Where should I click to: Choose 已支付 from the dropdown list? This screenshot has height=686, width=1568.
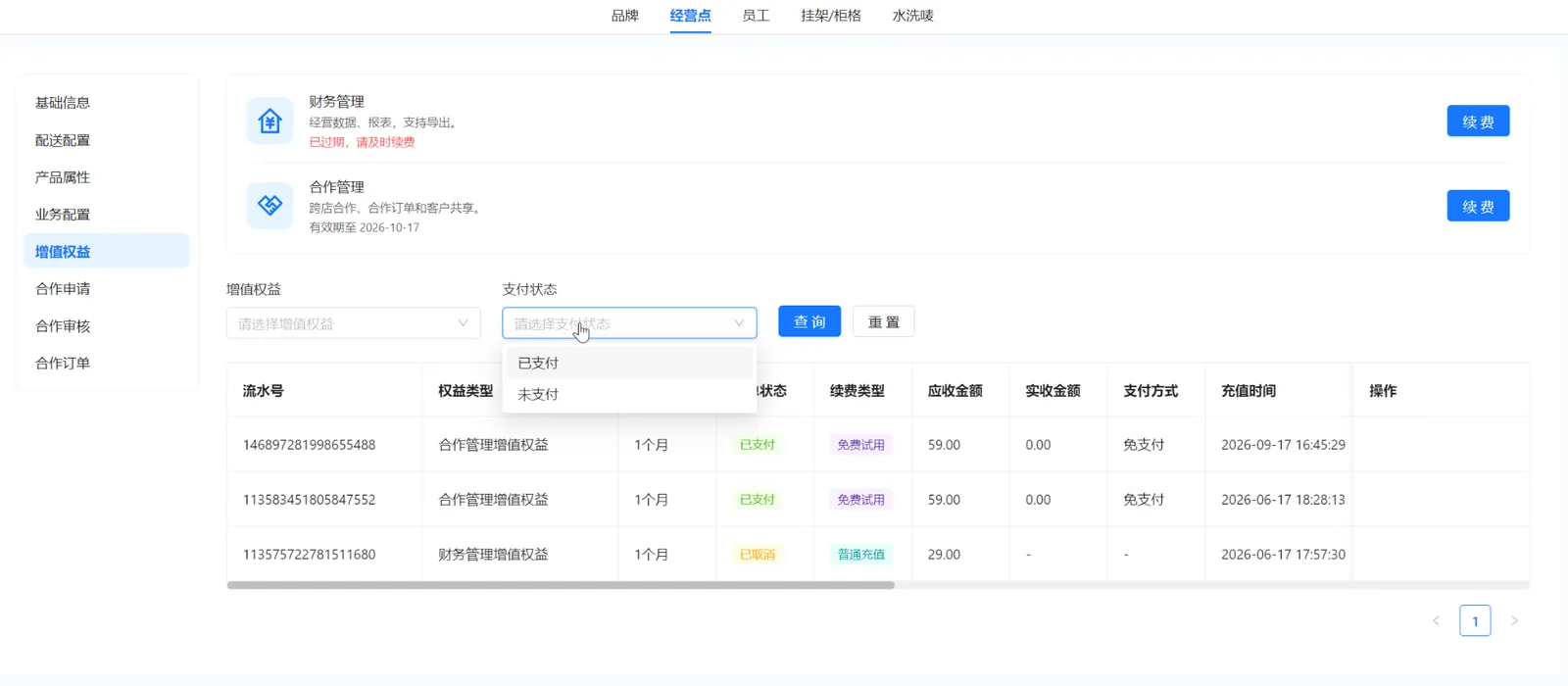(629, 363)
